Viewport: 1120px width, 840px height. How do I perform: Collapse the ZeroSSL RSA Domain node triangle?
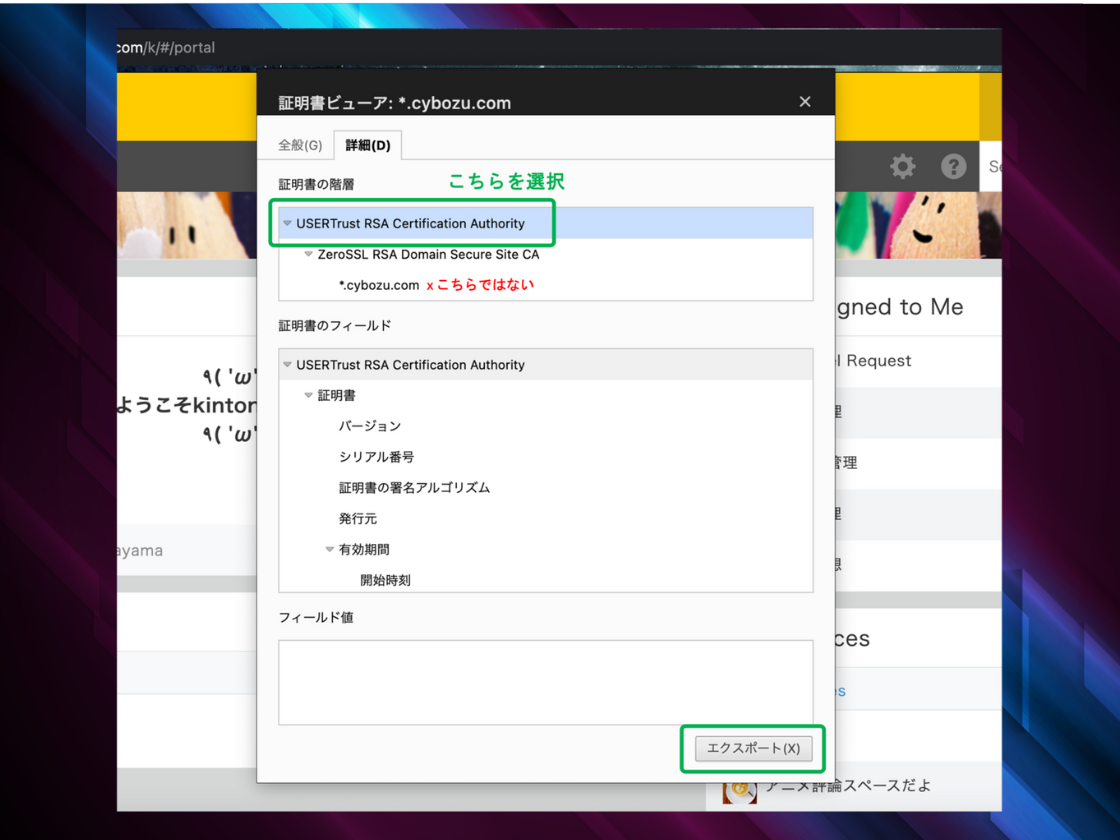pyautogui.click(x=309, y=255)
